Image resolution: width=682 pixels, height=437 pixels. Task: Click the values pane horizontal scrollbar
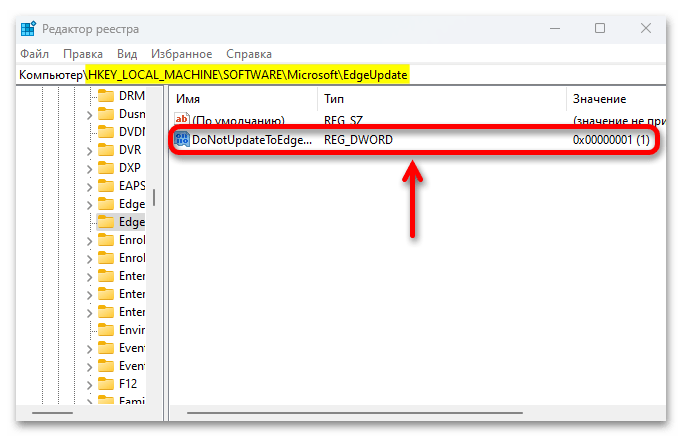click(x=354, y=413)
